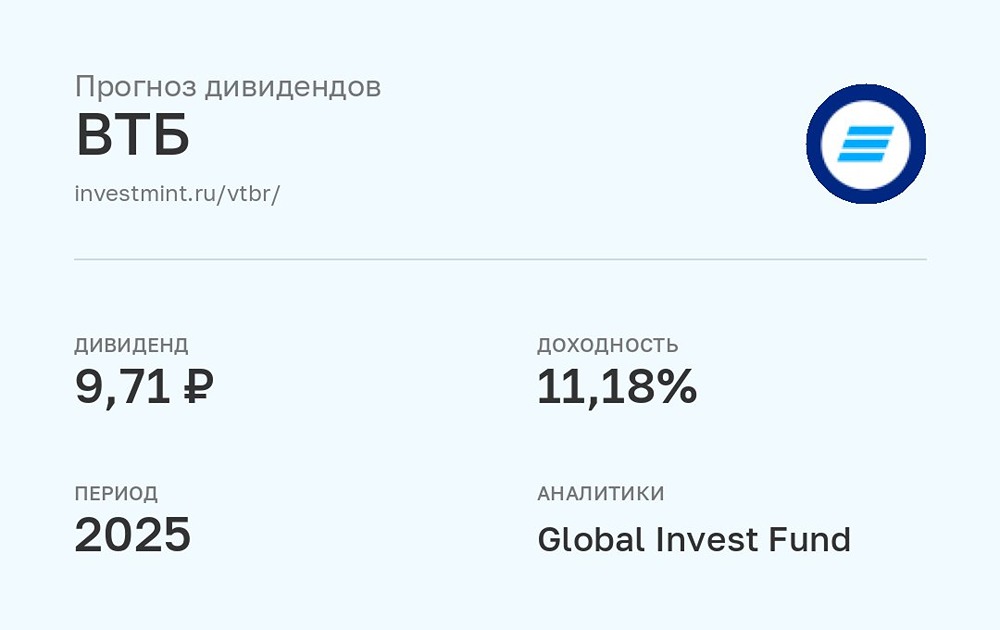Screen dimensions: 1000x630
Task: Click the ВТБ company title
Action: (133, 137)
